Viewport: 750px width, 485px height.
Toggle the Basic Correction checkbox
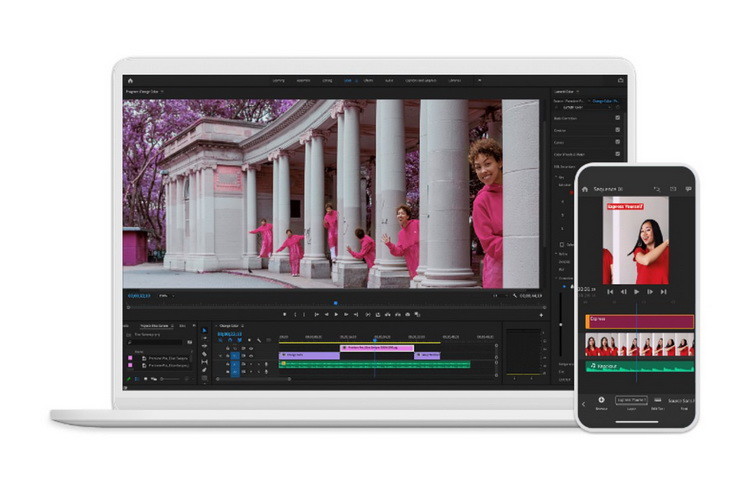(618, 118)
